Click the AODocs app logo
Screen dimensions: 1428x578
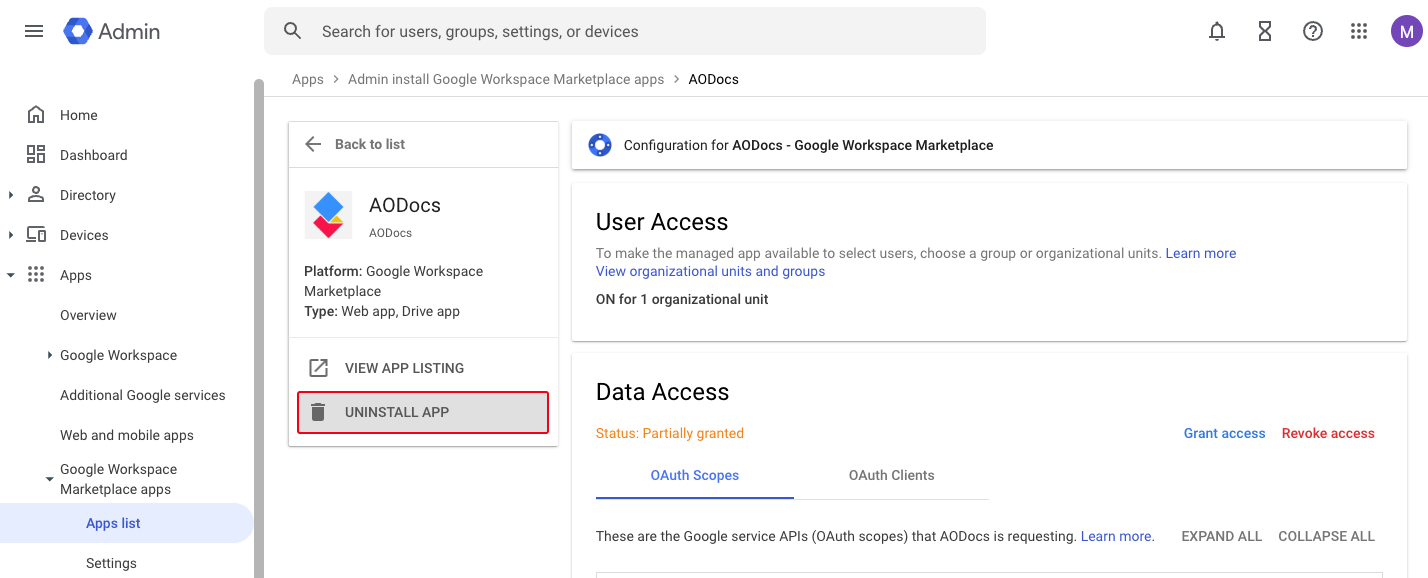pos(328,215)
